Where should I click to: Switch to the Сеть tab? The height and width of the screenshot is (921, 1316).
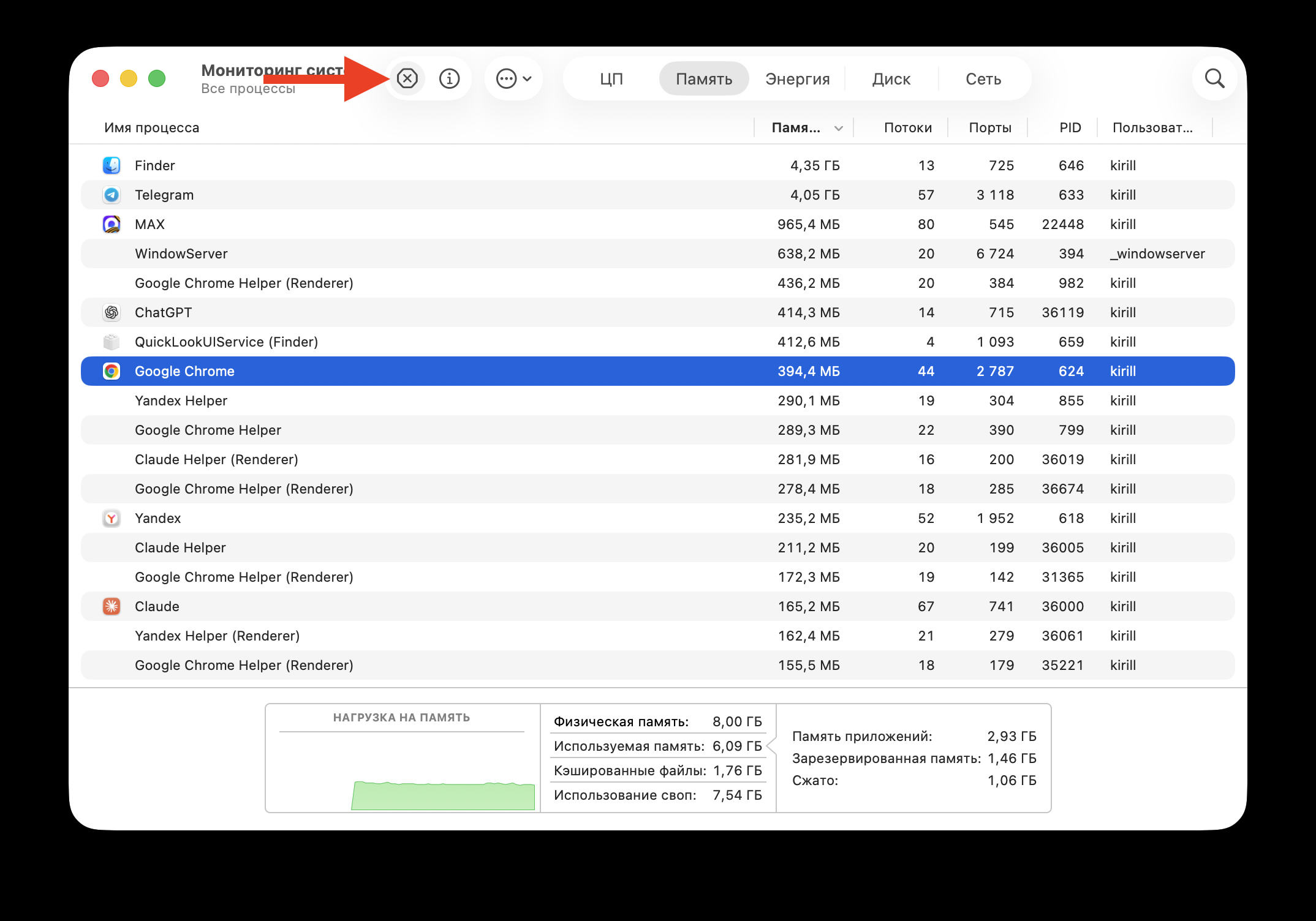983,79
